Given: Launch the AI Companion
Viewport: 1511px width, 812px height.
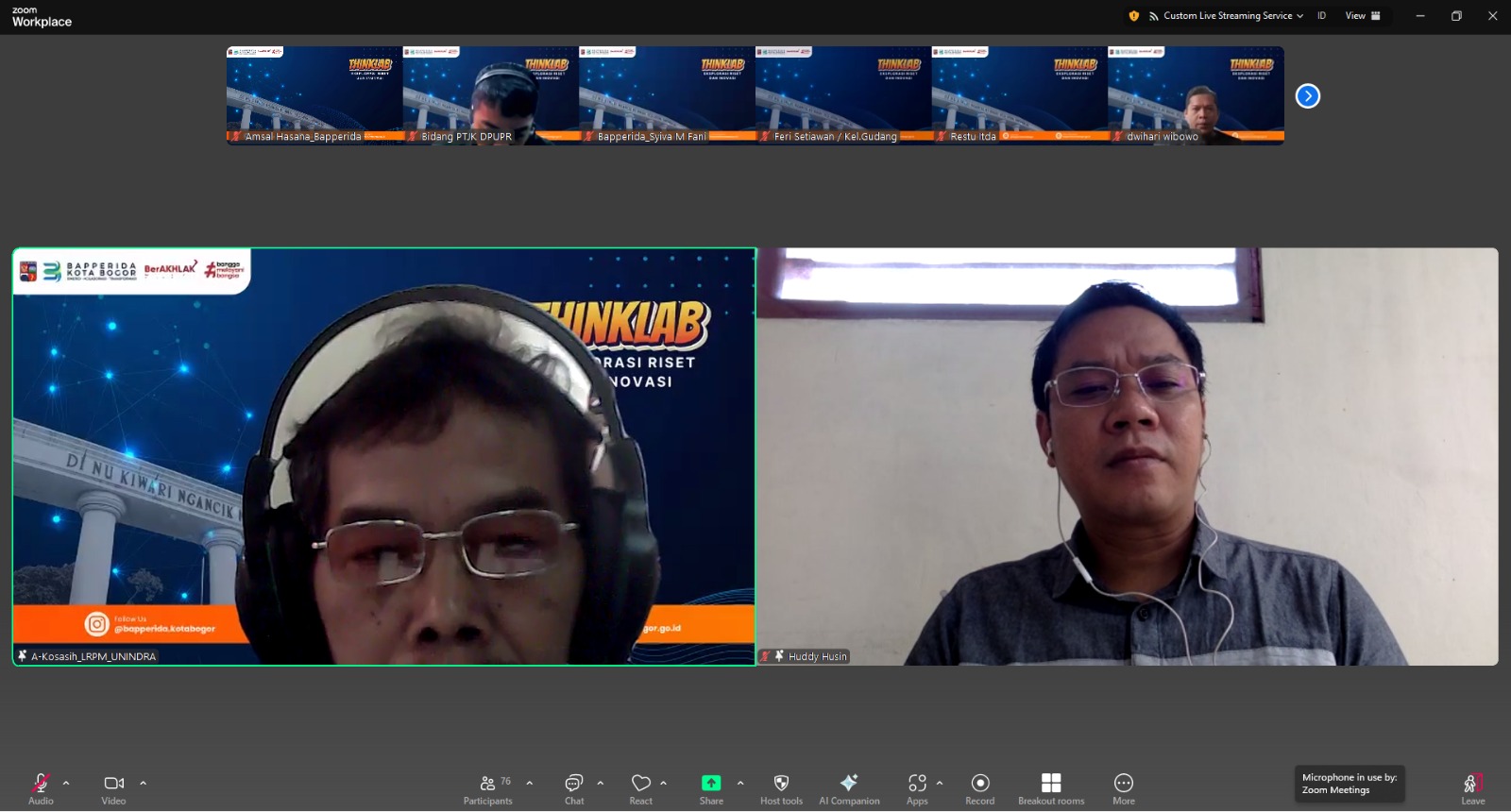Looking at the screenshot, I should [x=849, y=787].
